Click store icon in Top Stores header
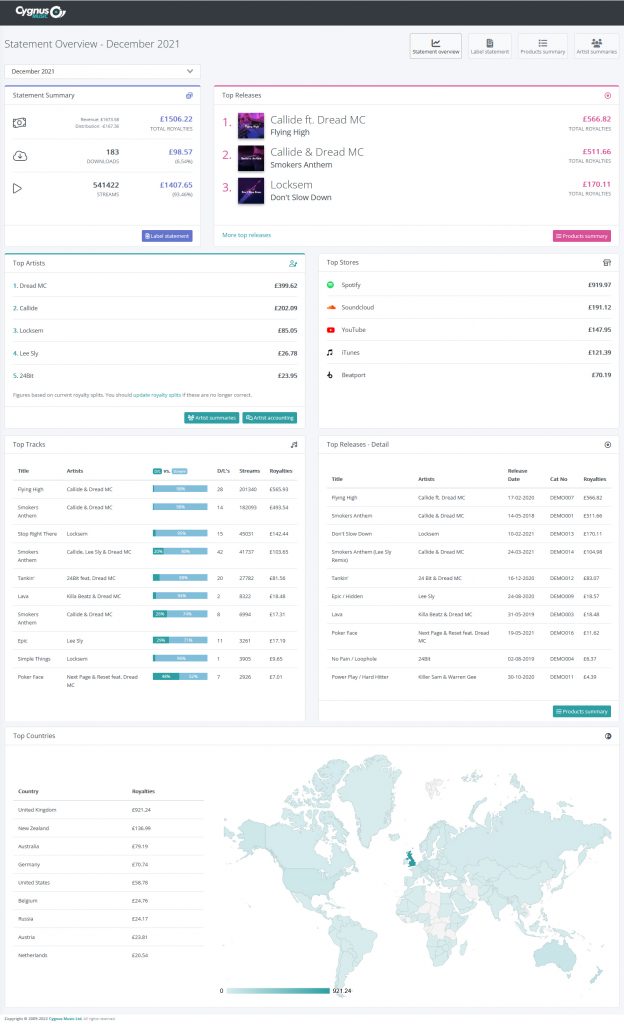Viewport: 624px width, 1024px height. 607,263
